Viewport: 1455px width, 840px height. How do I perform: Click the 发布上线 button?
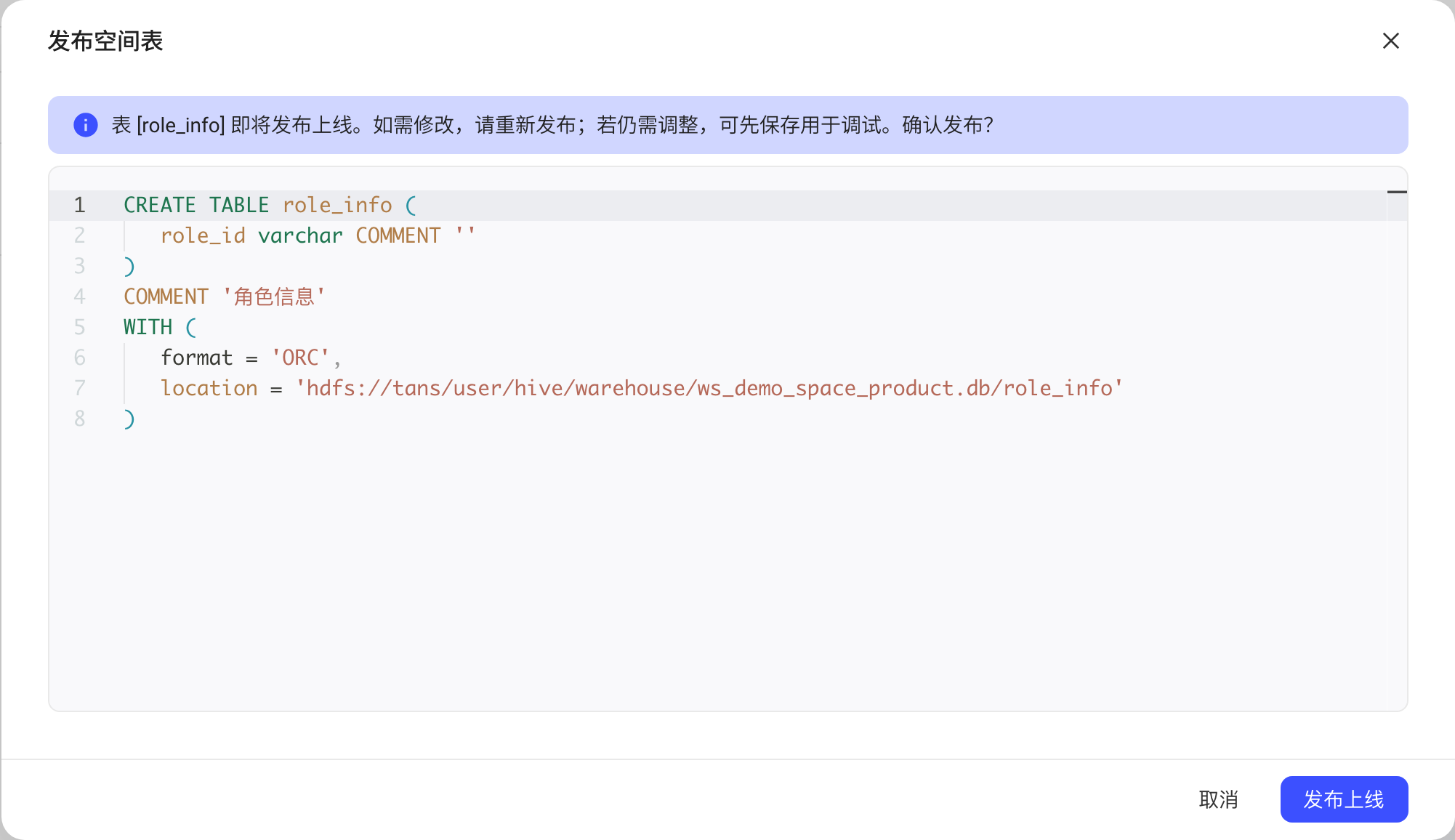[1344, 799]
